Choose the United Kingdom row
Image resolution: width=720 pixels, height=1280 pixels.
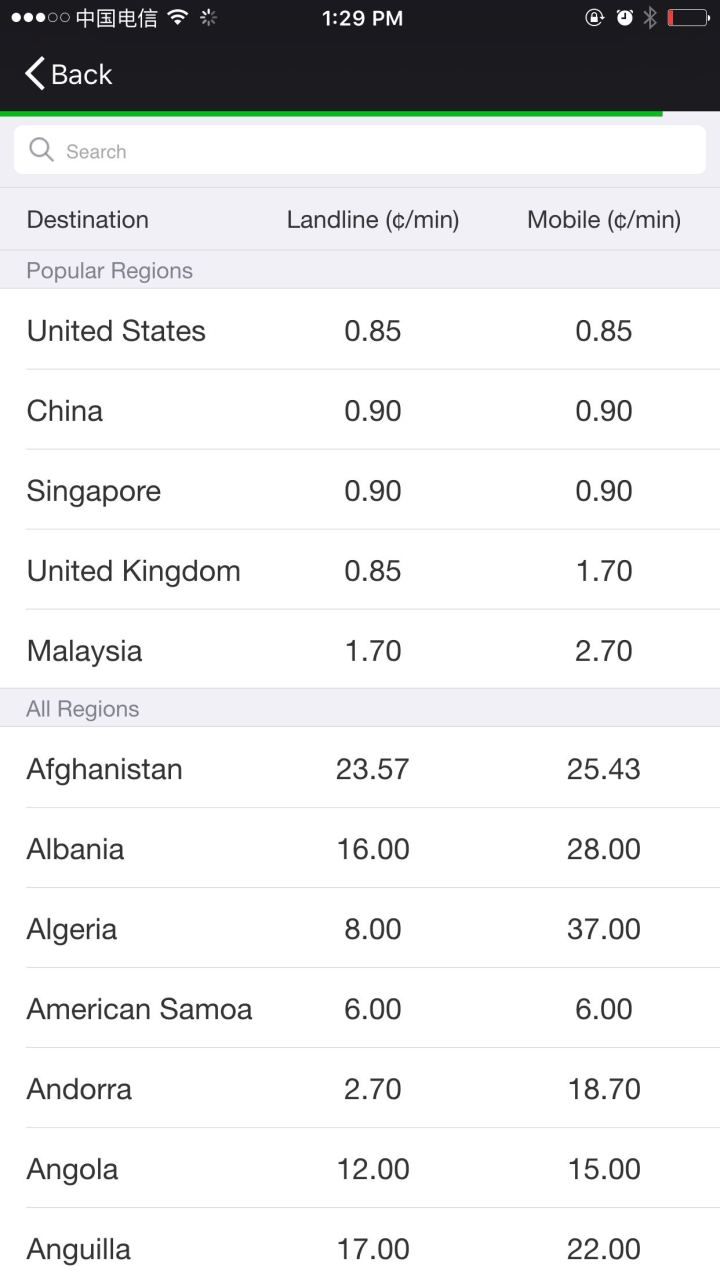click(x=360, y=570)
